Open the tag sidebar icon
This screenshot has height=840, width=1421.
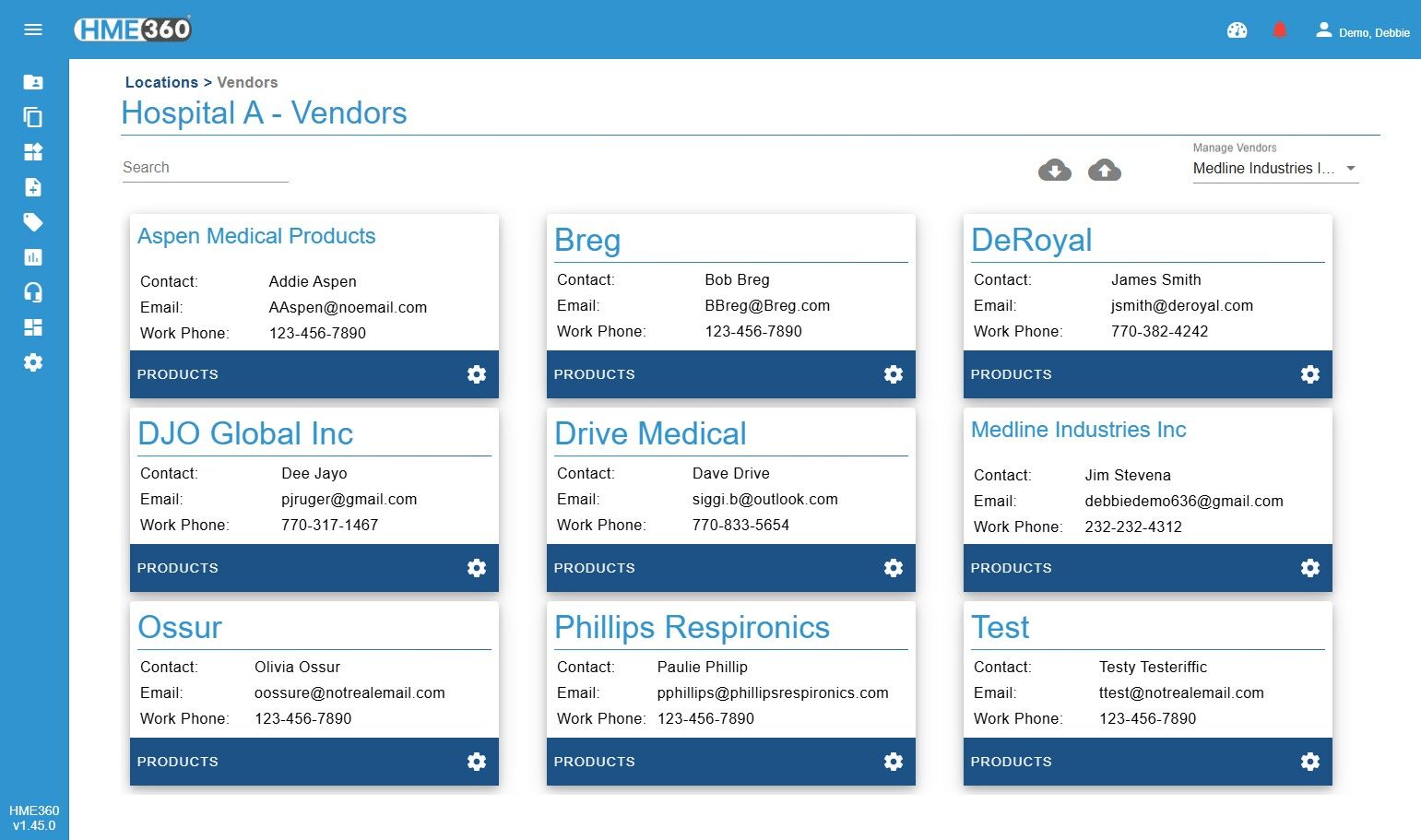33,222
